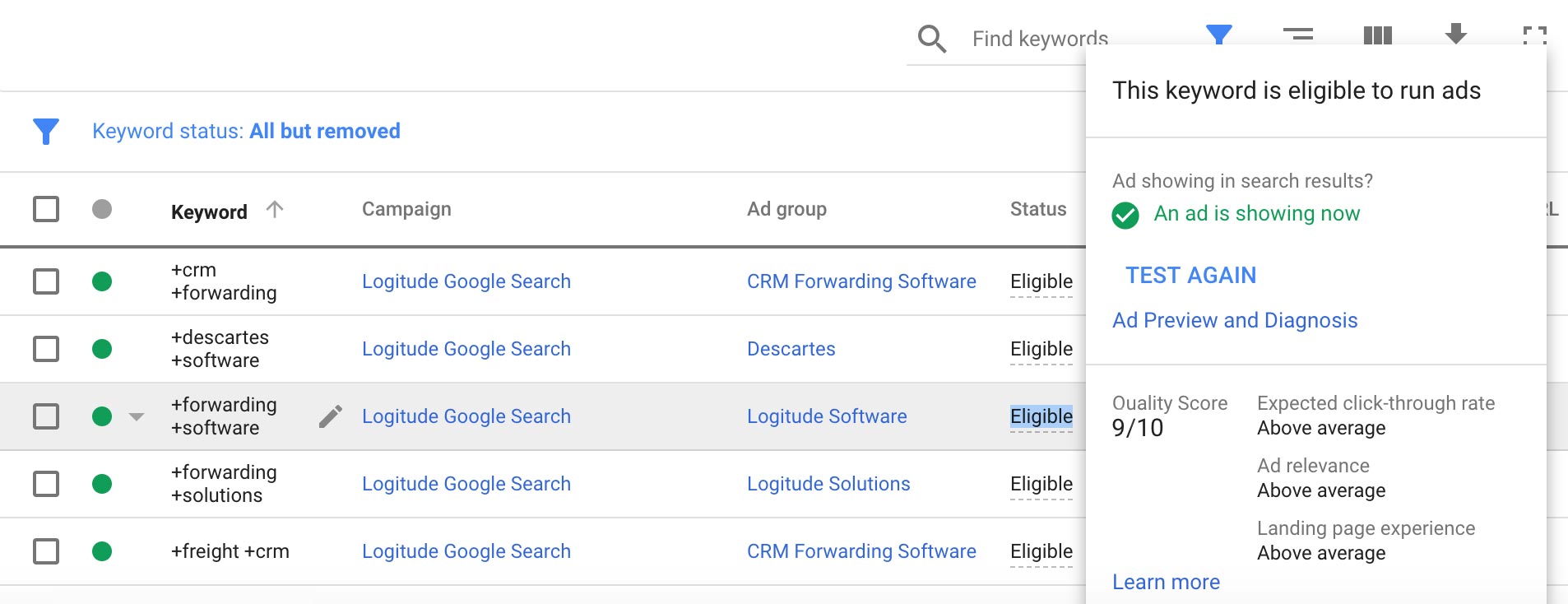Open status dropdown arrow for +forwarding +software

pyautogui.click(x=137, y=417)
